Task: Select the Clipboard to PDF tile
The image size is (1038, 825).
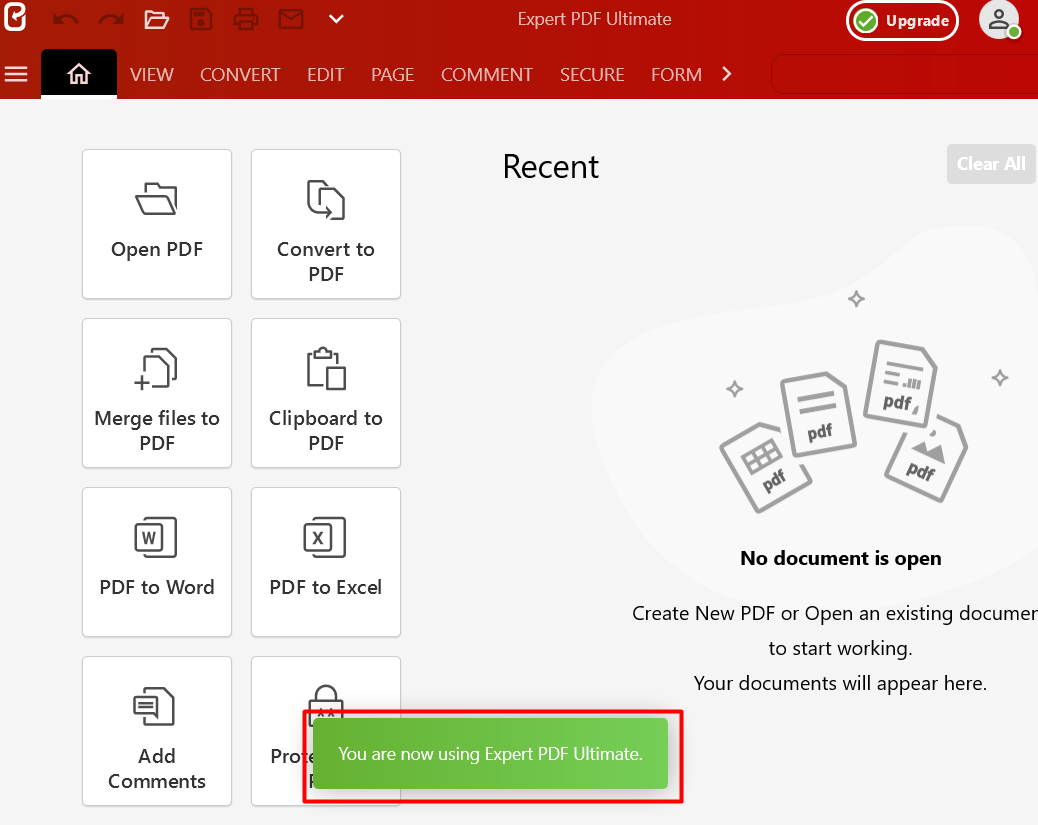Action: coord(326,393)
